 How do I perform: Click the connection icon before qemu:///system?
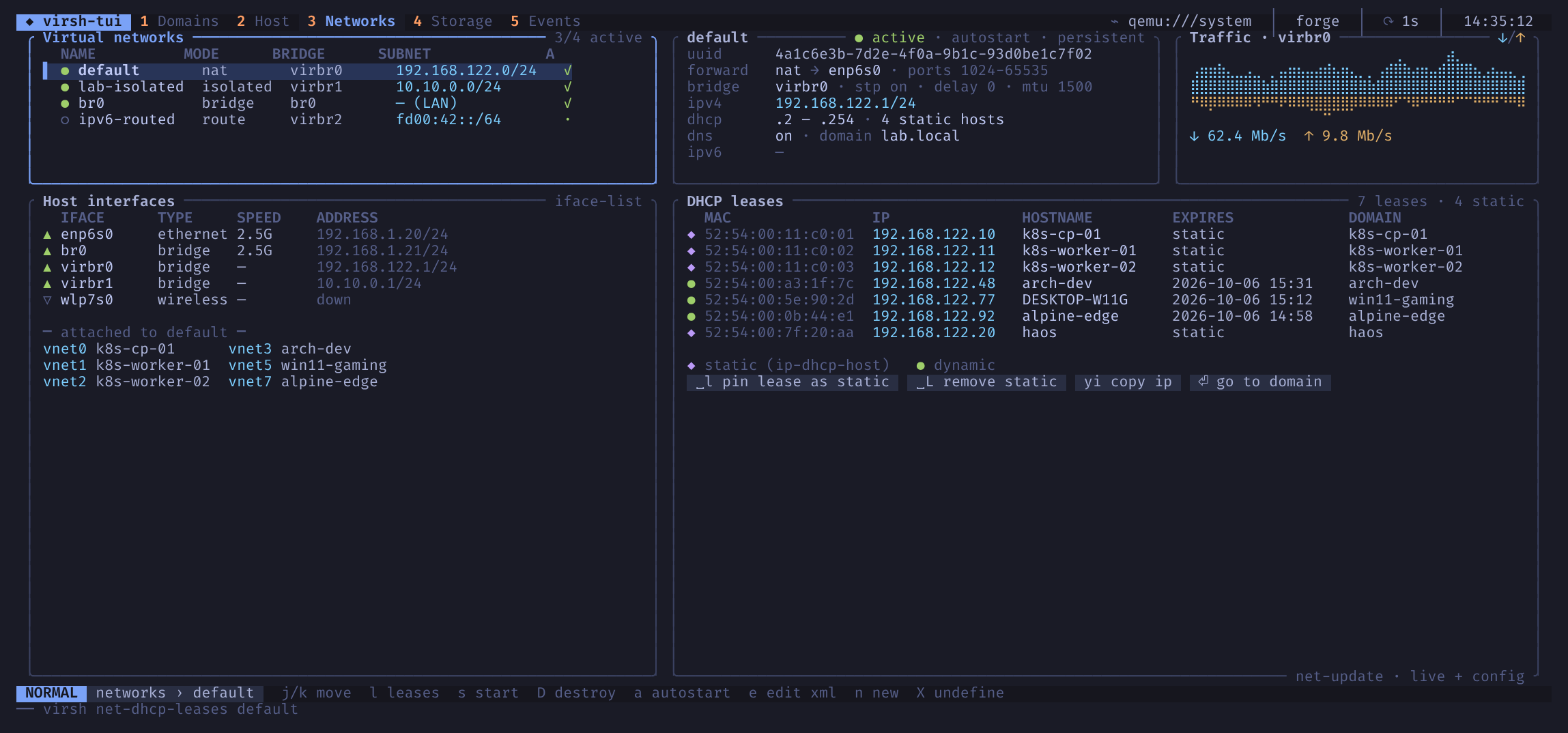click(x=1115, y=21)
